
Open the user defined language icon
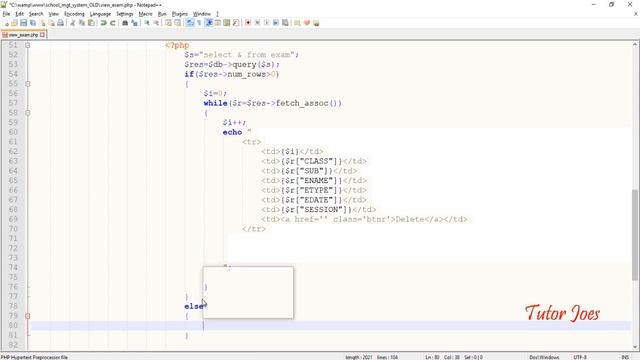[218, 23]
